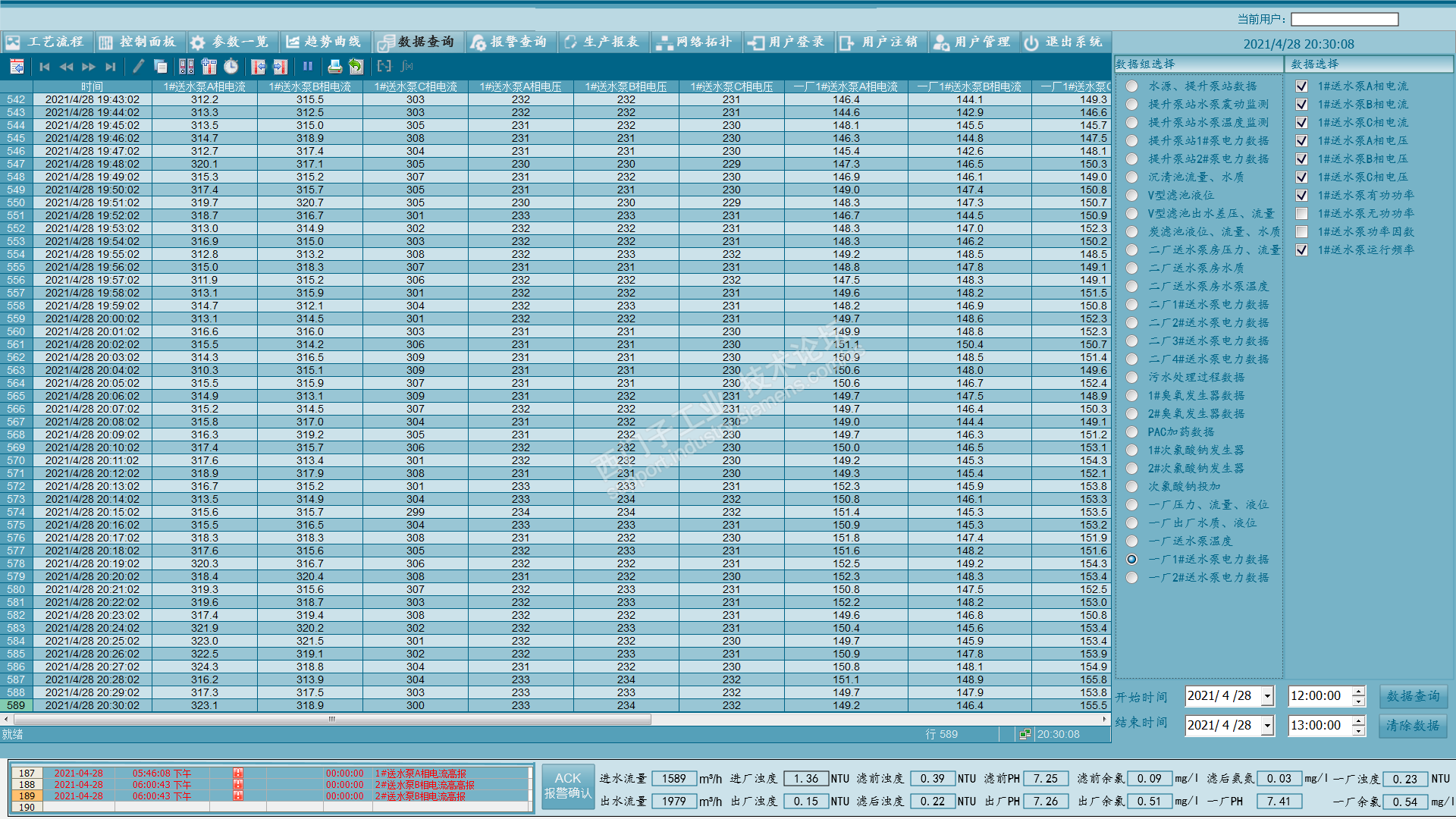Screen dimensions: 1456x819
Task: Increase start time with spinner up arrow
Action: (1358, 691)
